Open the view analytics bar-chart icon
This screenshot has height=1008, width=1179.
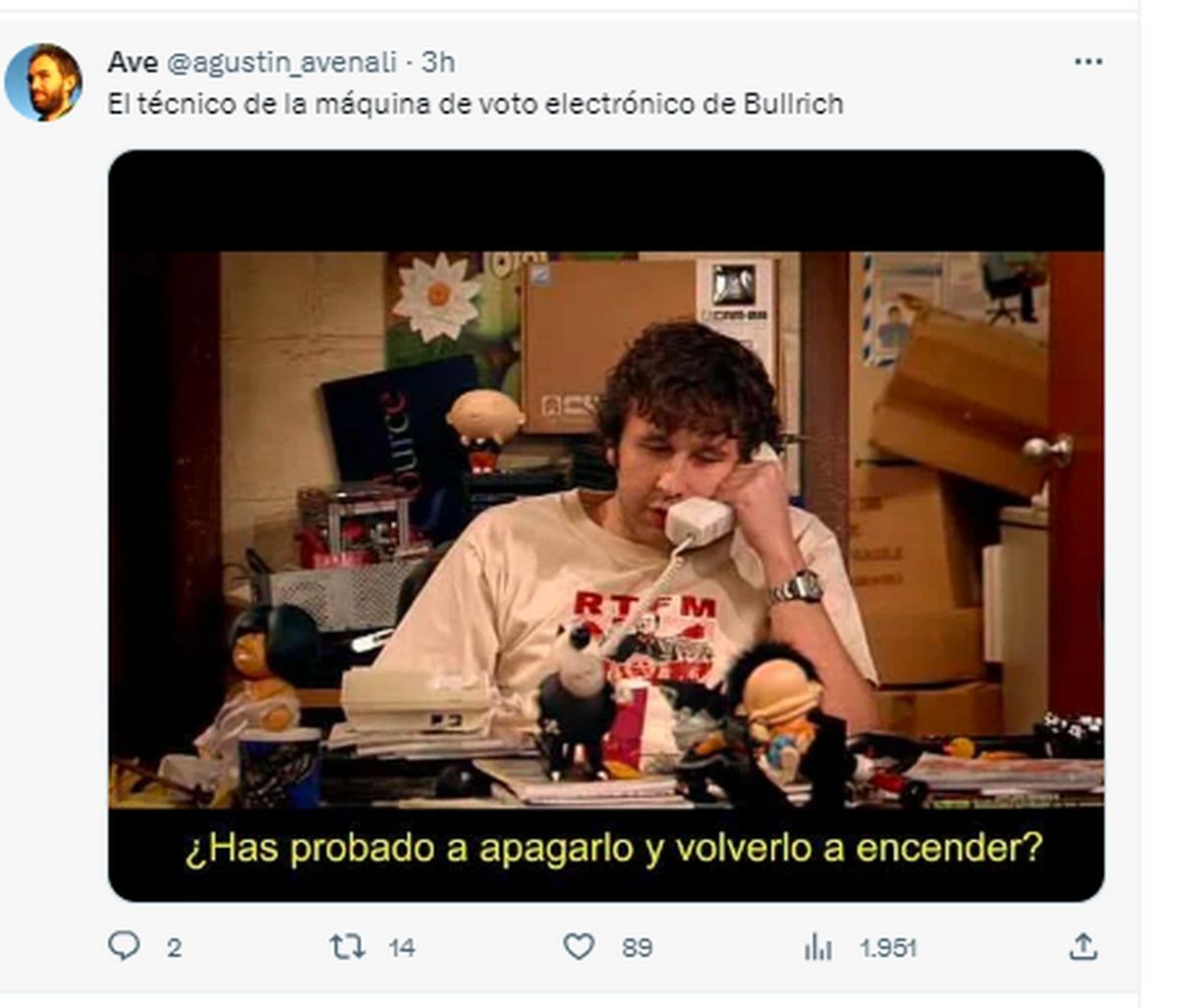pos(817,947)
